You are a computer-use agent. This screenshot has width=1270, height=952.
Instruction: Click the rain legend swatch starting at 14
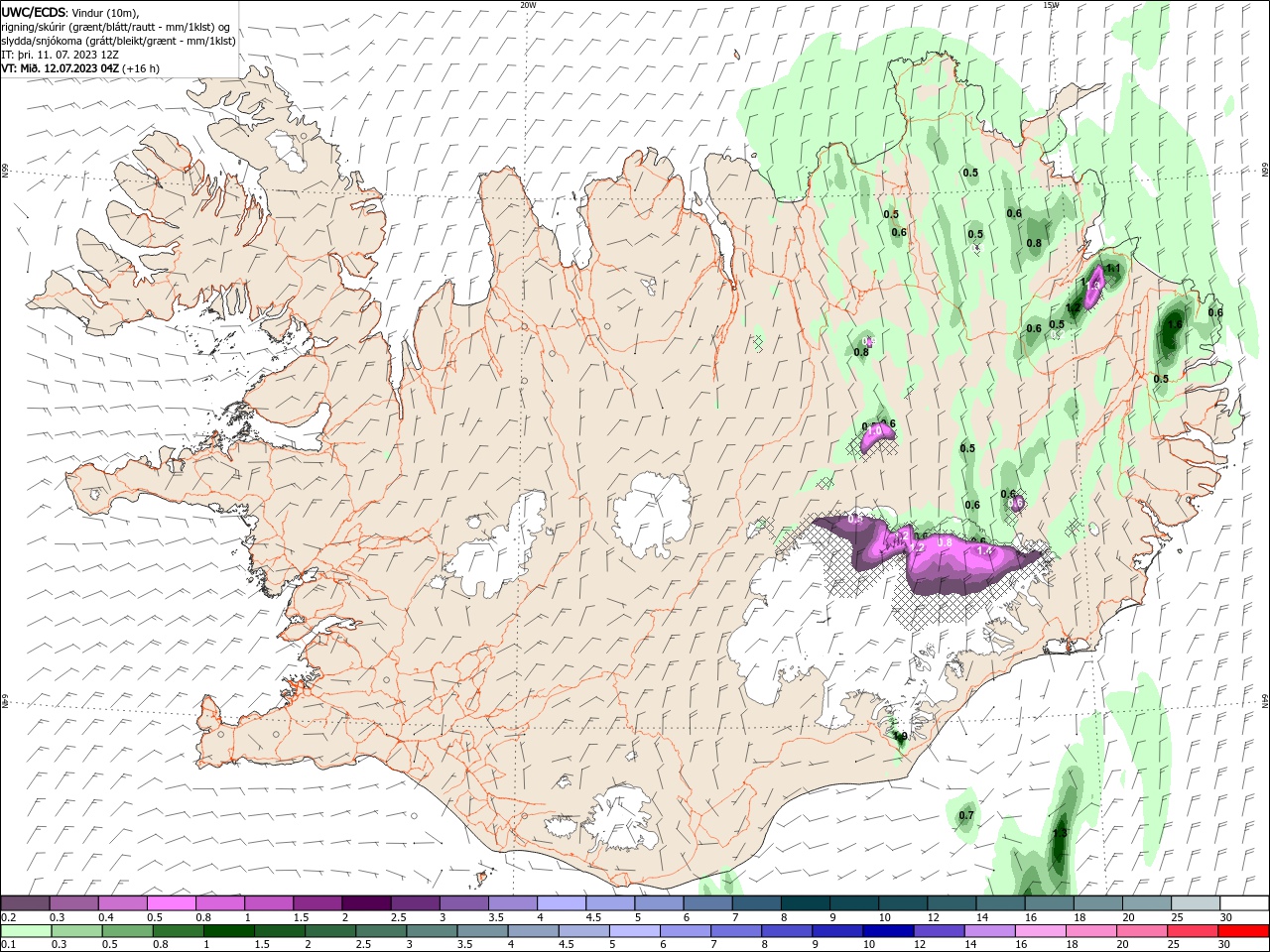click(x=989, y=930)
